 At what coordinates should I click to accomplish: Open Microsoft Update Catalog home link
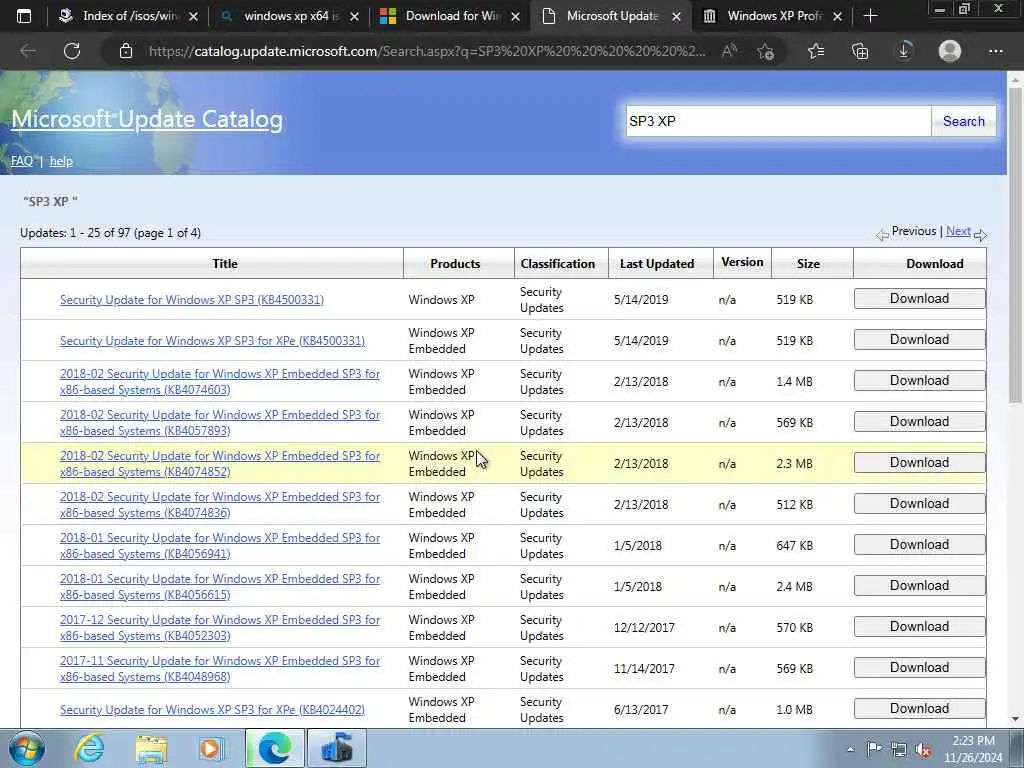point(147,119)
